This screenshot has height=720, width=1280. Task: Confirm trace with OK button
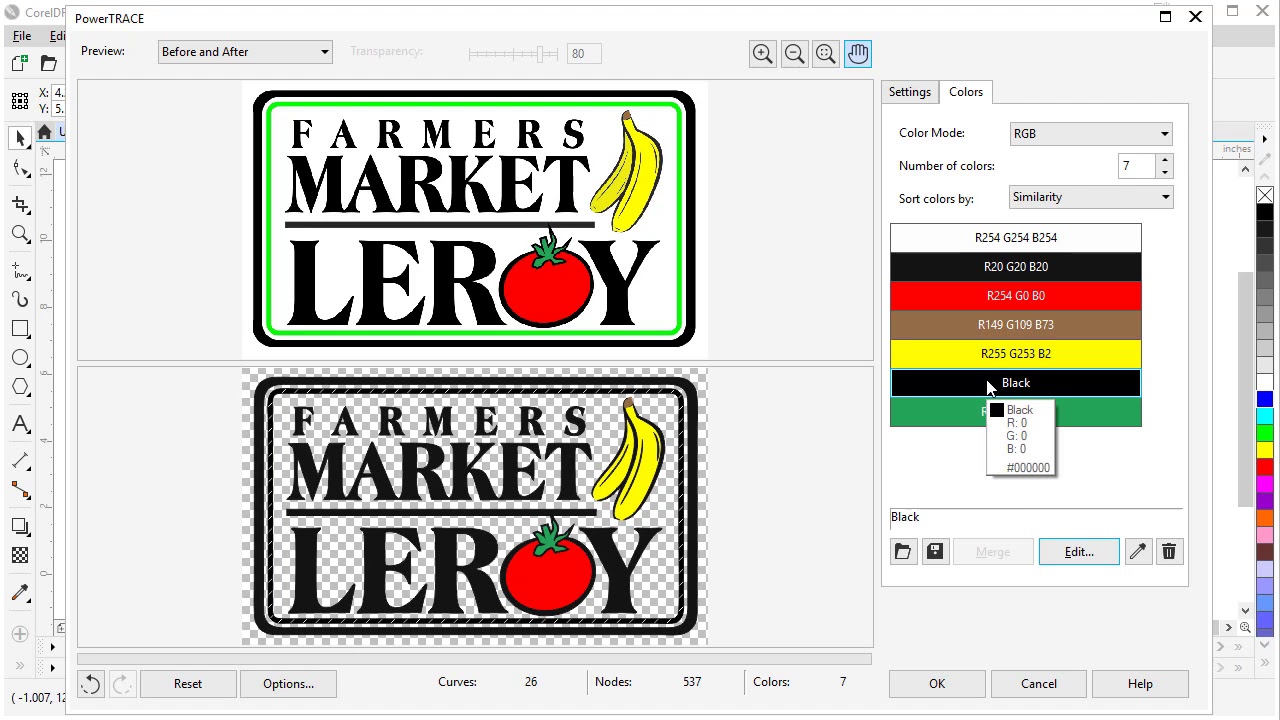[937, 684]
